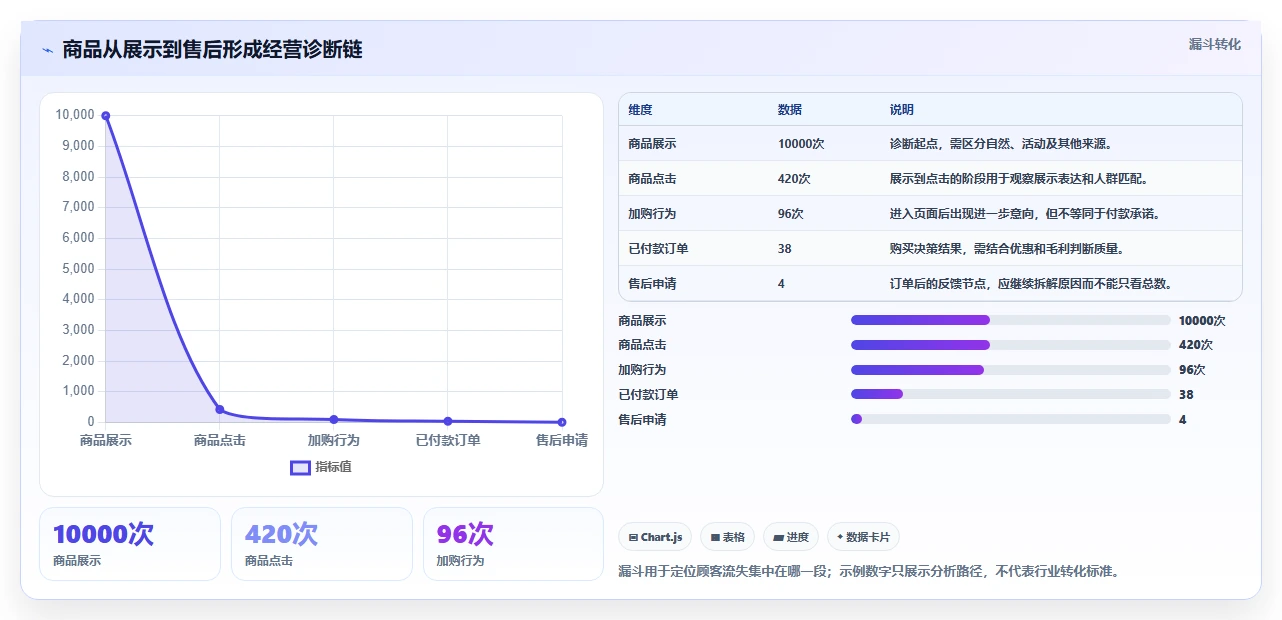Viewport: 1282px width, 620px height.
Task: Click the 10,000 y-axis label
Action: (75, 115)
